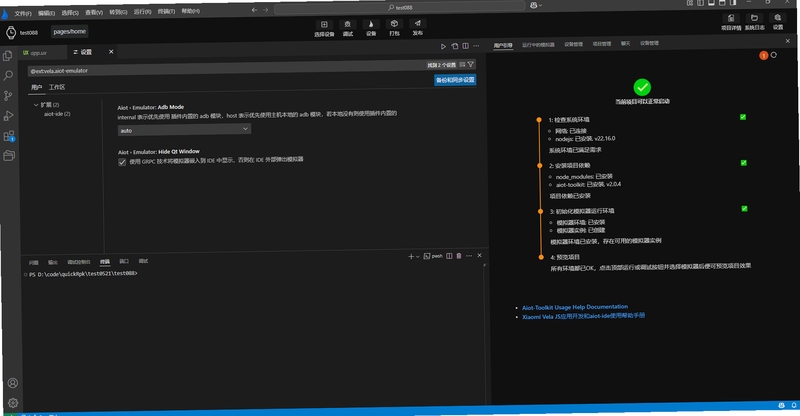Click the status bar notification bell
The image size is (800, 416).
pos(794,405)
